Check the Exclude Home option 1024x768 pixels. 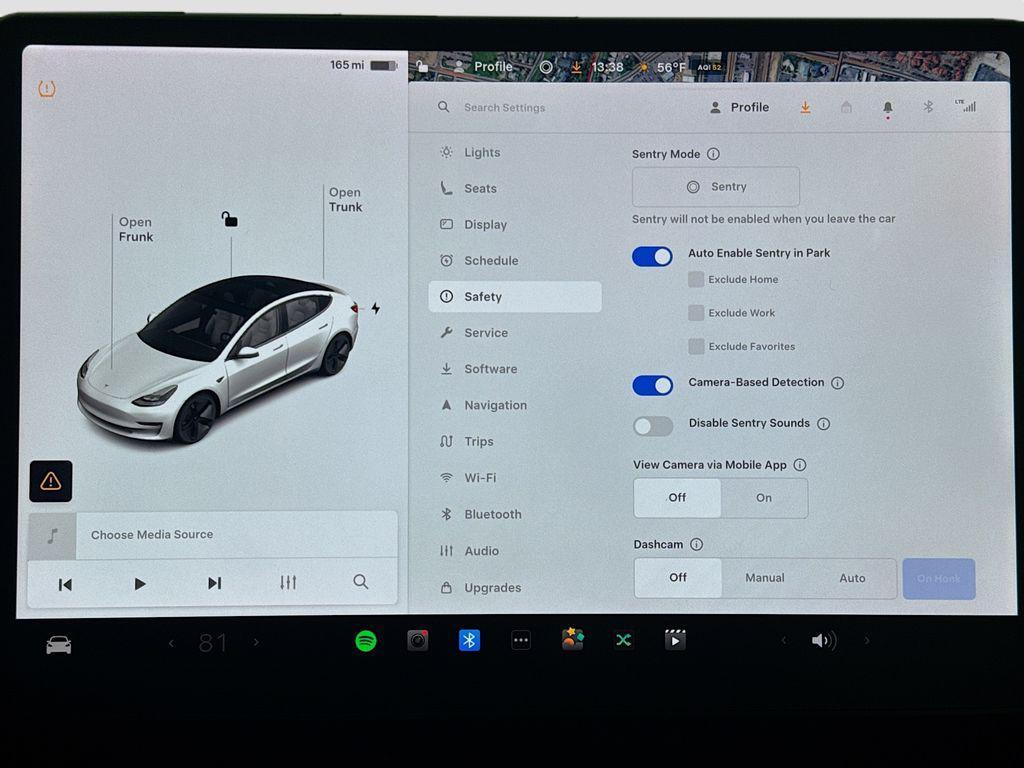point(696,280)
